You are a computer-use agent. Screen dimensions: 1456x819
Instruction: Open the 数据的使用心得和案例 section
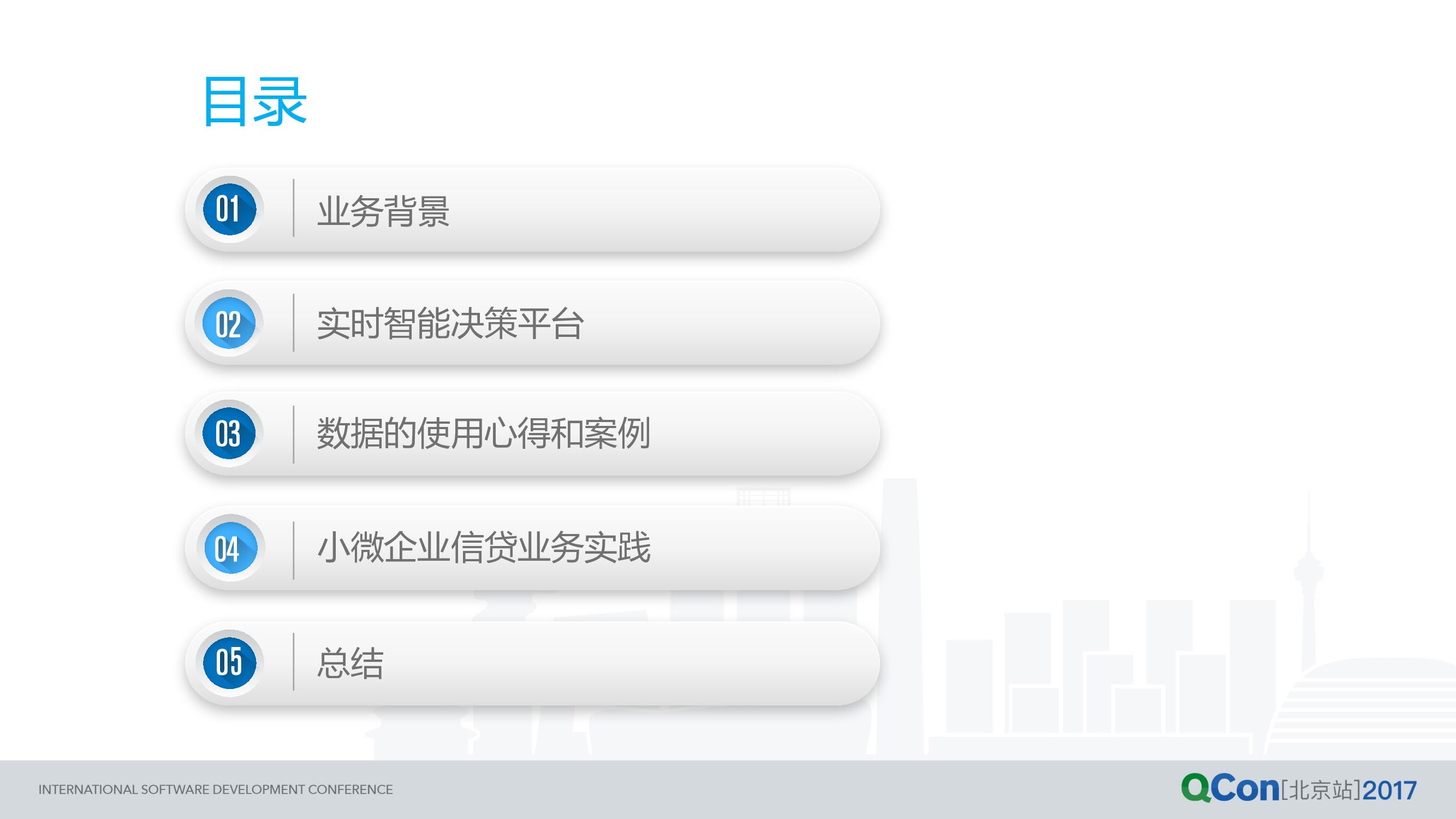click(x=483, y=434)
